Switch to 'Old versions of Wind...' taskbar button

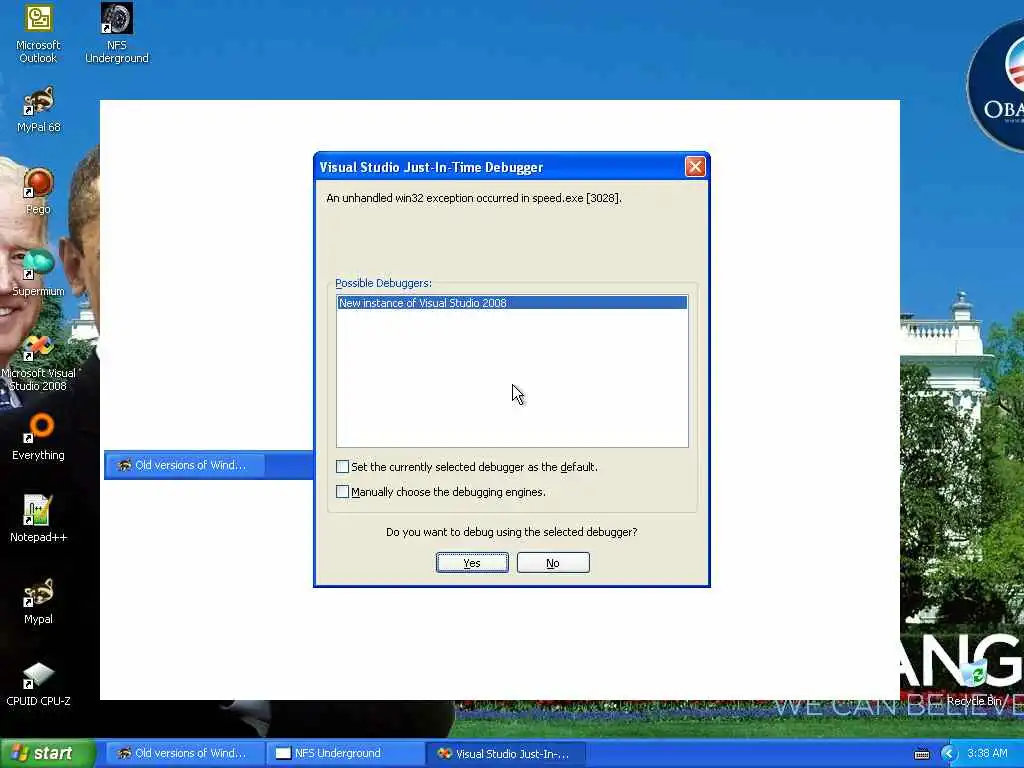184,754
